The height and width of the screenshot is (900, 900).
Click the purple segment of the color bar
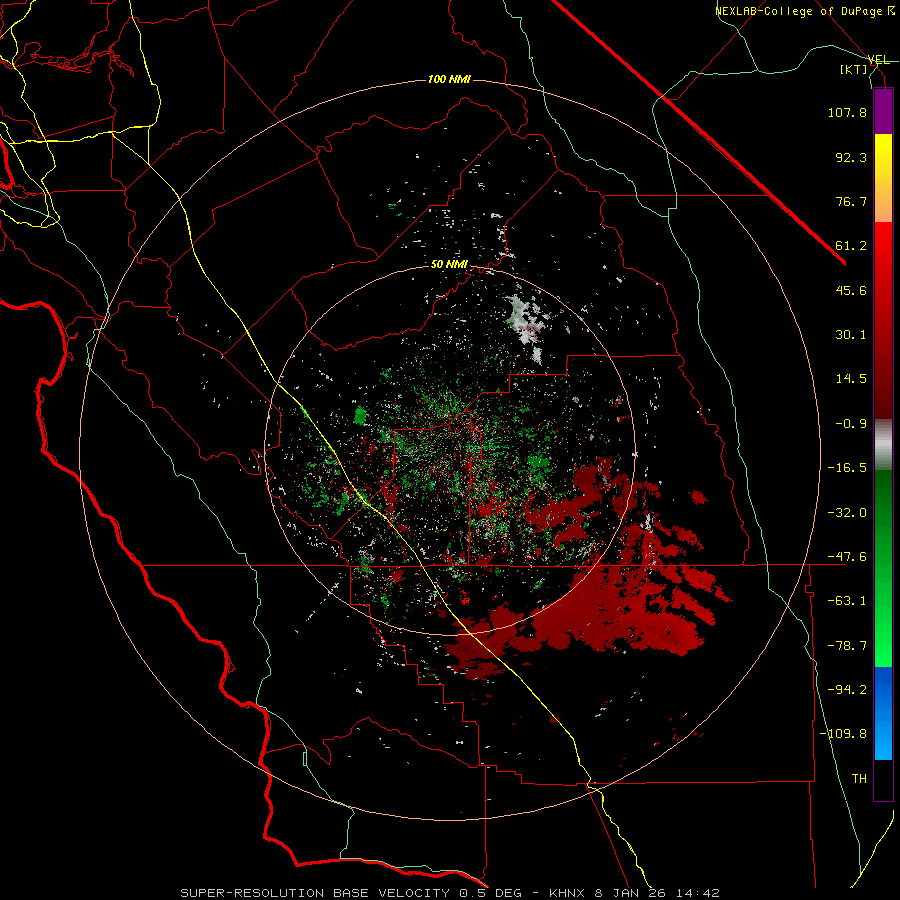pyautogui.click(x=883, y=111)
